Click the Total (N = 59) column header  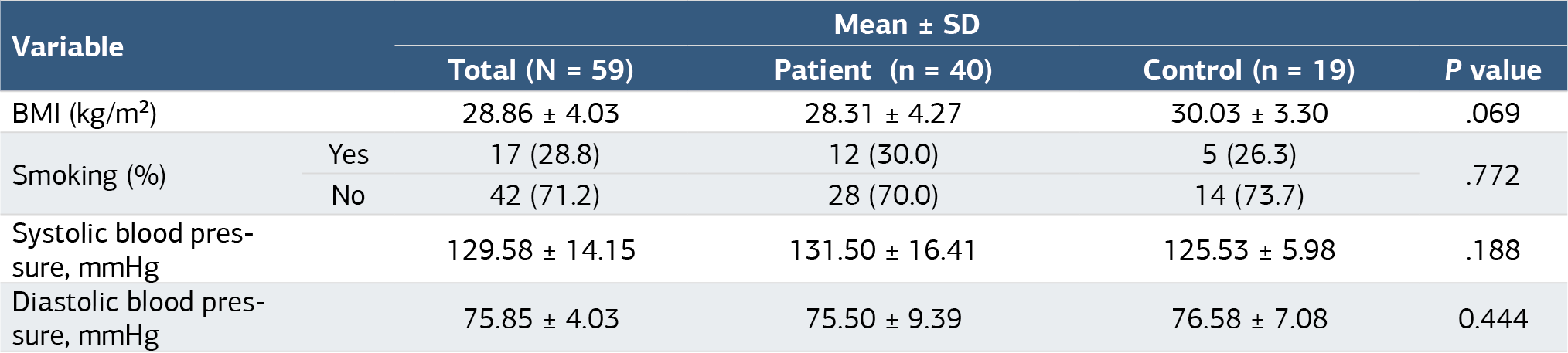pos(541,70)
